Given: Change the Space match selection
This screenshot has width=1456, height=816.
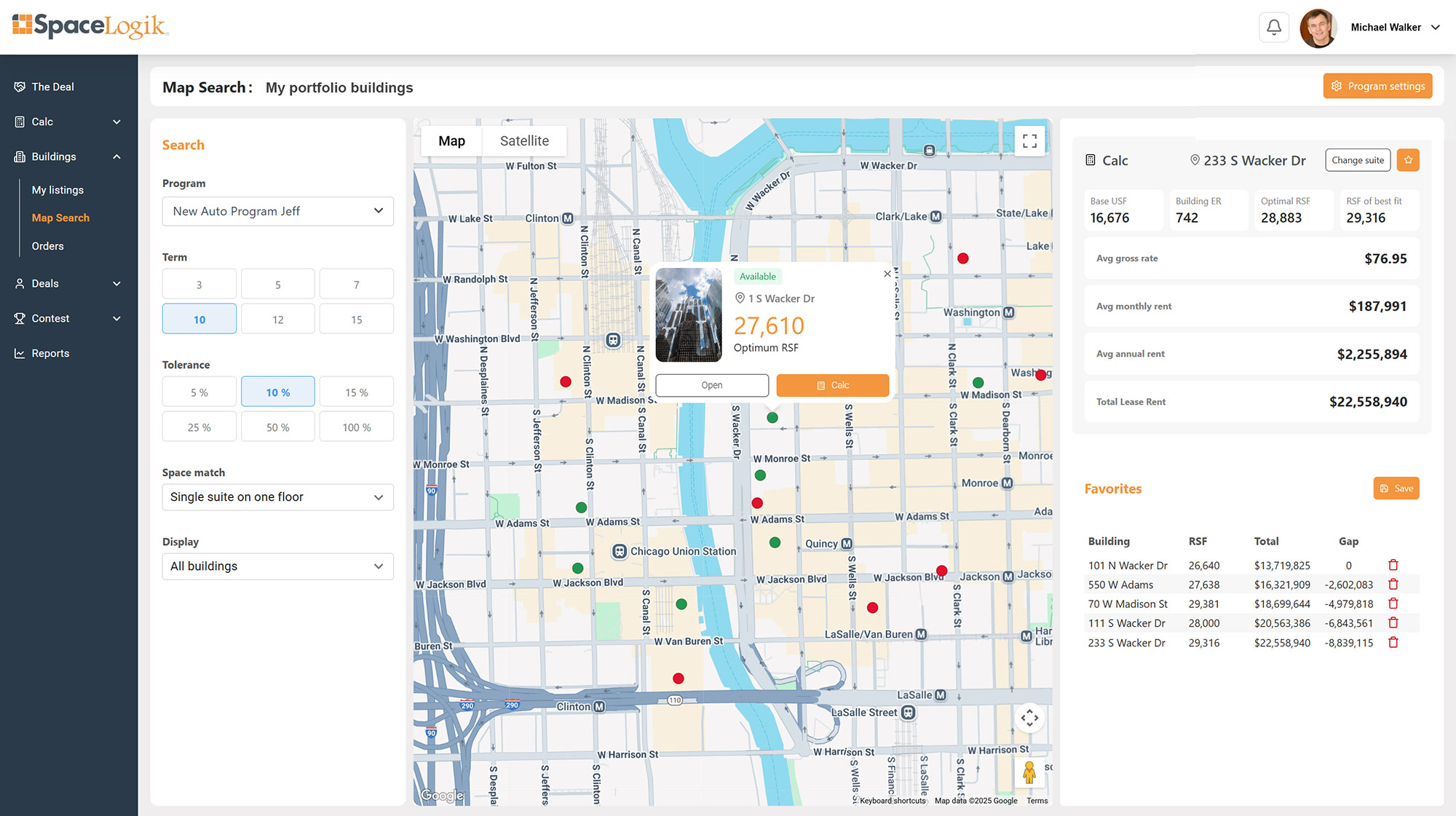Looking at the screenshot, I should pyautogui.click(x=277, y=496).
